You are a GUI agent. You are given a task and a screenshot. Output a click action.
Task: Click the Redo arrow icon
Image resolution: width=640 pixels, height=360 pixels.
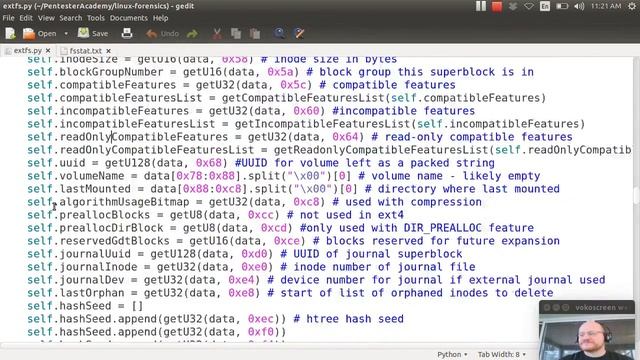tap(192, 33)
